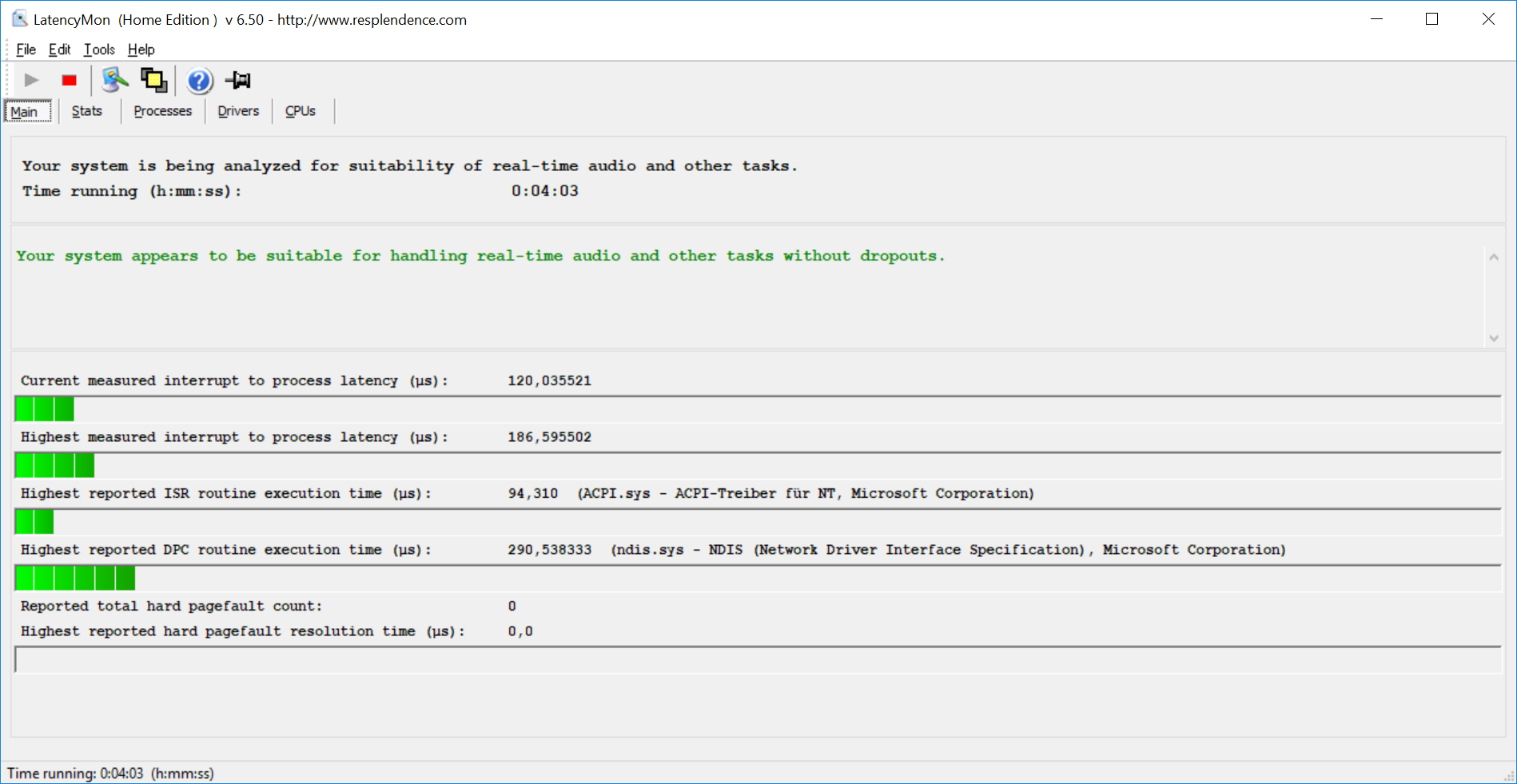Switch to the Processes tab
1517x784 pixels.
[162, 111]
